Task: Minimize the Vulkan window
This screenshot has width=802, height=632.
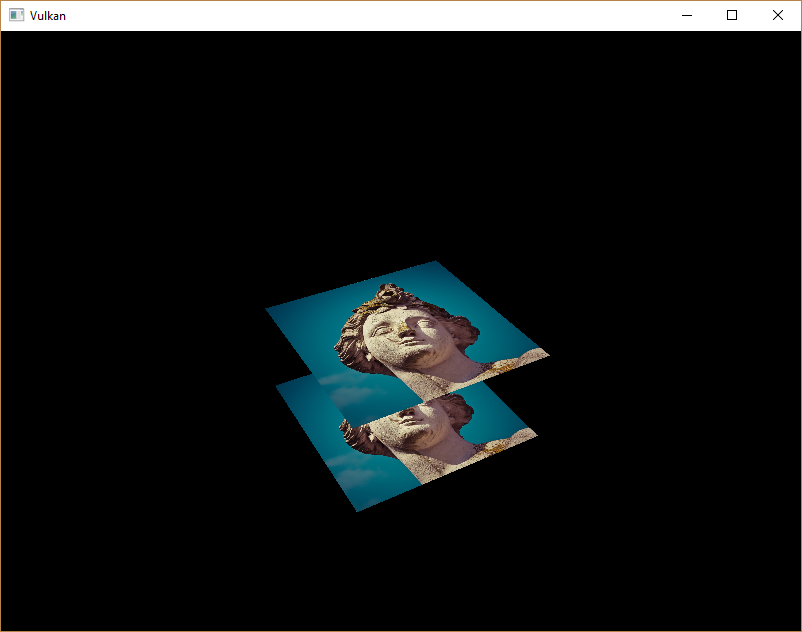Action: (686, 15)
